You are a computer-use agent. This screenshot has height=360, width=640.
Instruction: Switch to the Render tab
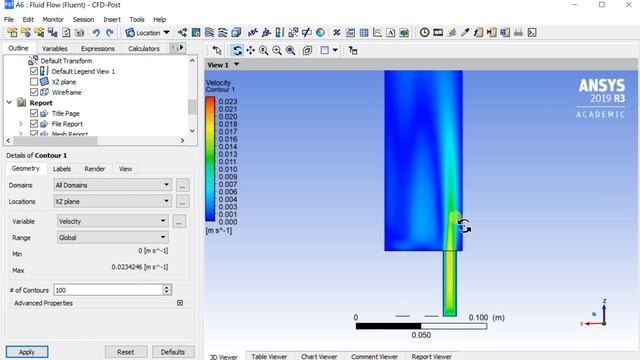point(95,169)
